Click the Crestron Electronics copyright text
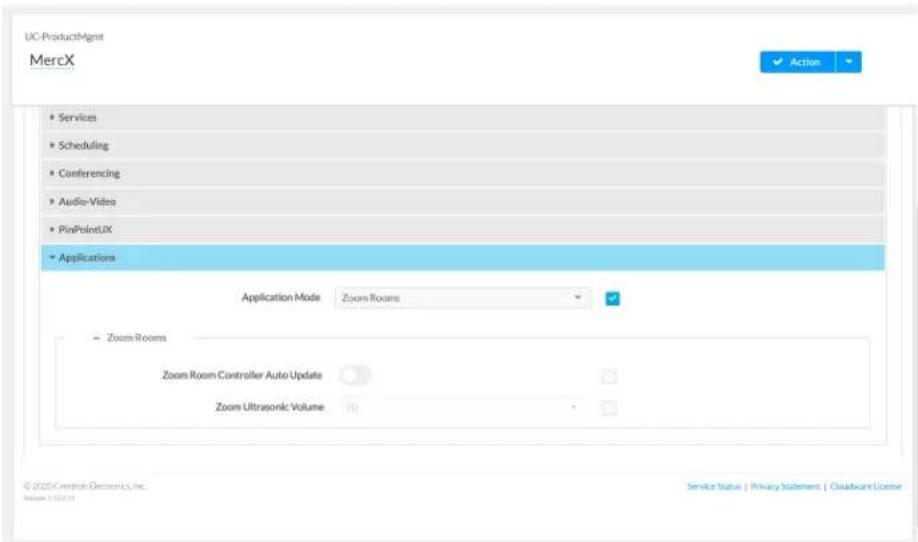This screenshot has width=918, height=542. tap(85, 486)
